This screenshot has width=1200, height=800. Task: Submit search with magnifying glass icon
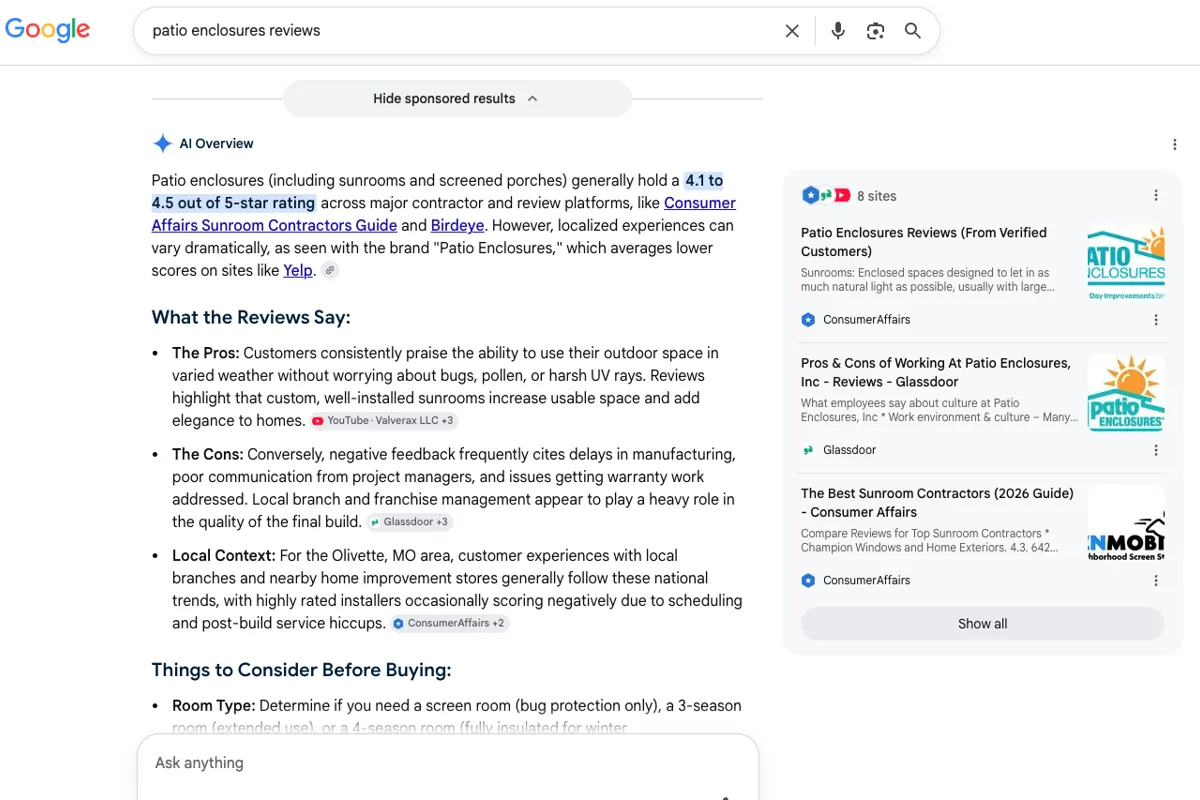pos(913,31)
